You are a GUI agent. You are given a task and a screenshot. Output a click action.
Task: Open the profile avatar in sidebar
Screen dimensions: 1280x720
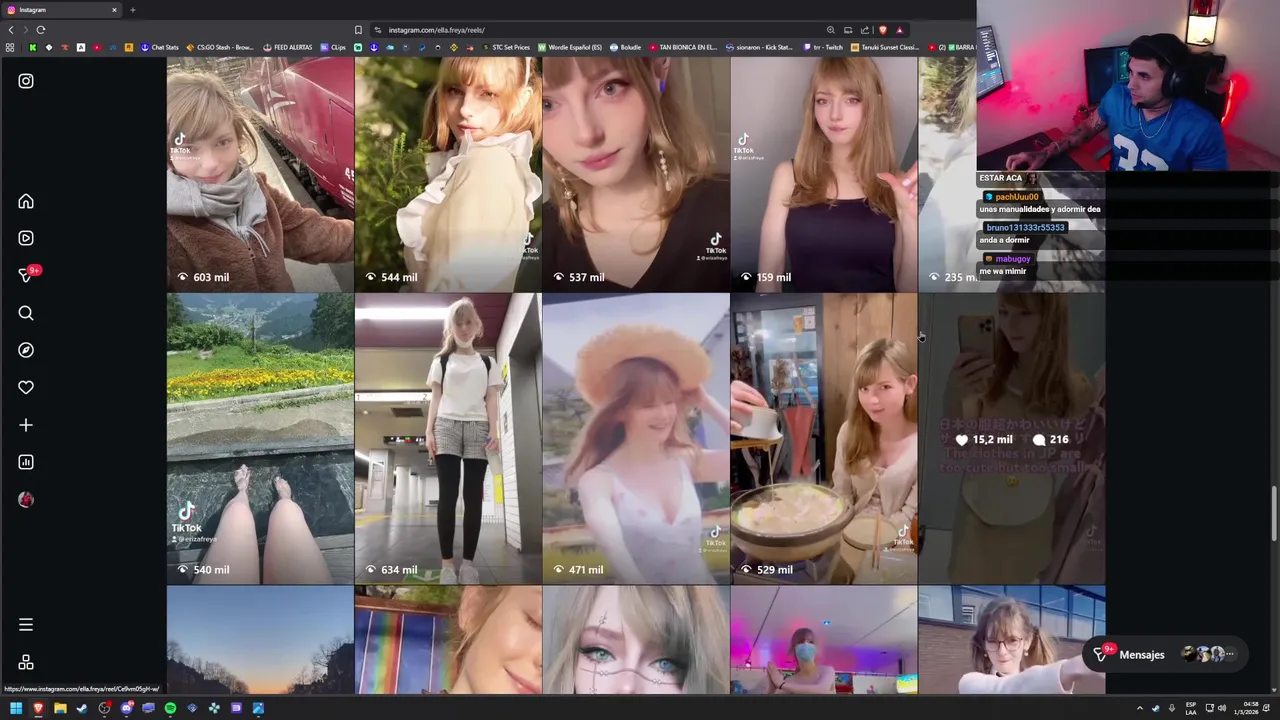coord(26,499)
